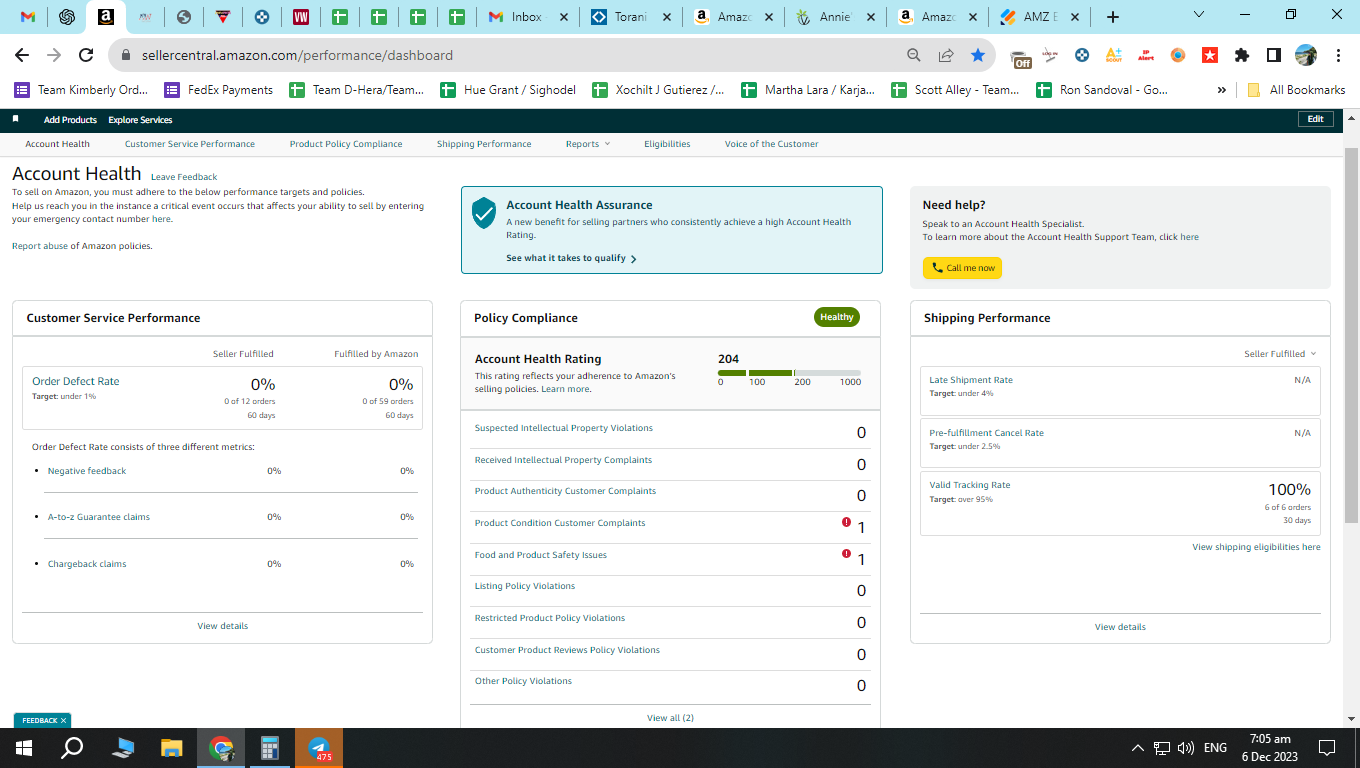Click the Edit button in the dark header

(1316, 119)
